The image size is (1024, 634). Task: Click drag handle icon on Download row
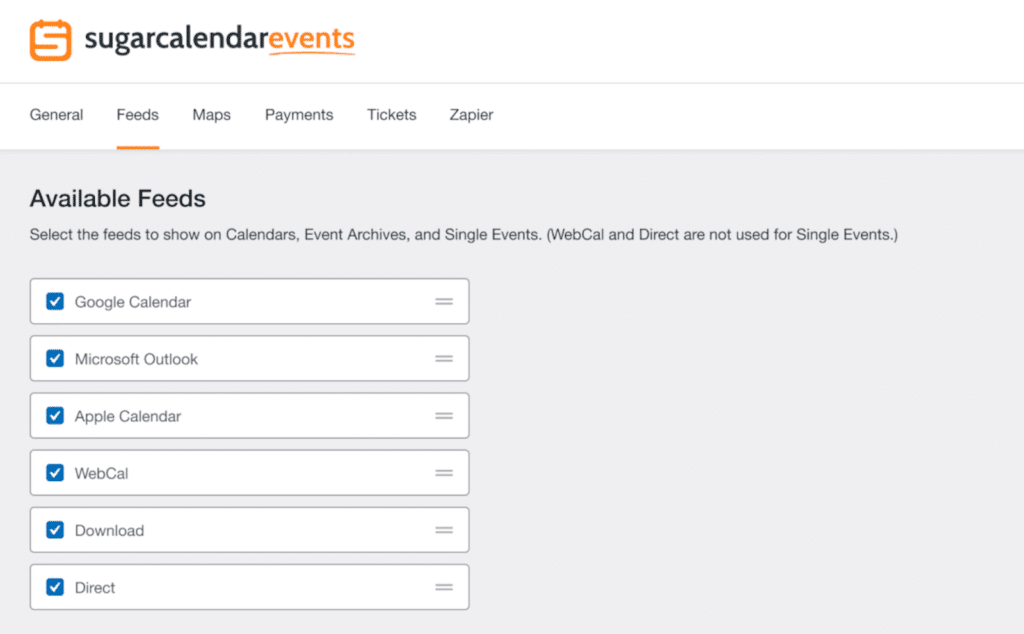click(444, 530)
